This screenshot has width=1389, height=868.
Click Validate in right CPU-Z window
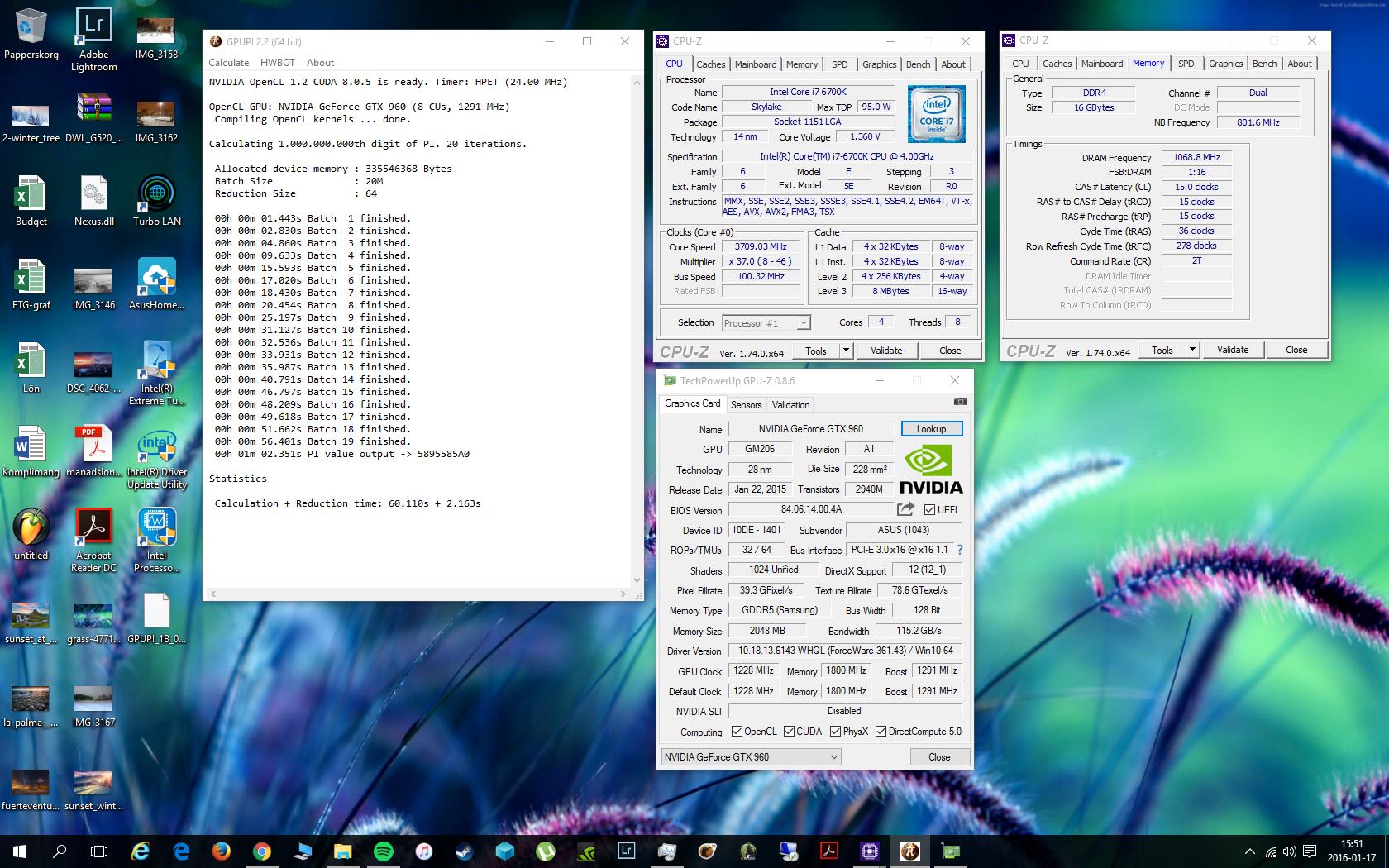point(1233,350)
